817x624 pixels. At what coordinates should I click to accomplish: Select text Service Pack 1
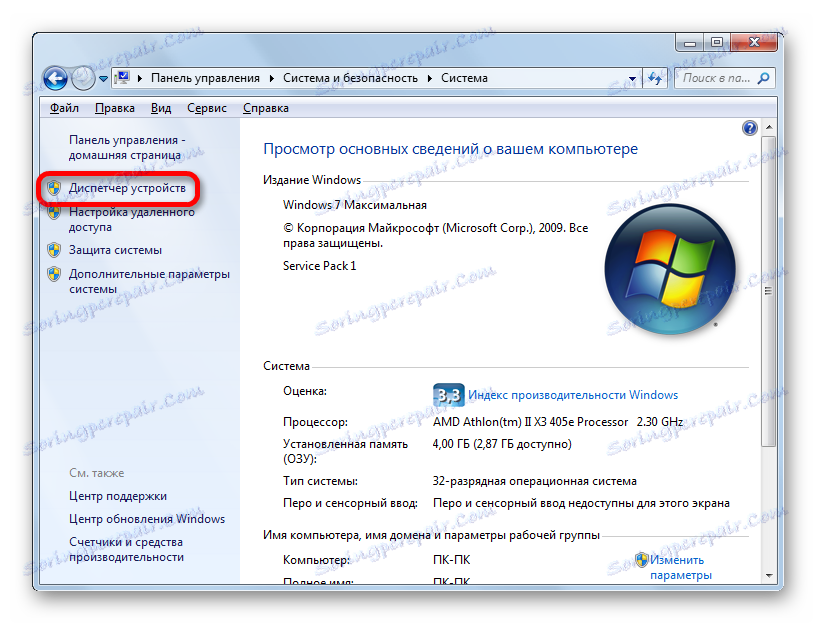point(319,266)
